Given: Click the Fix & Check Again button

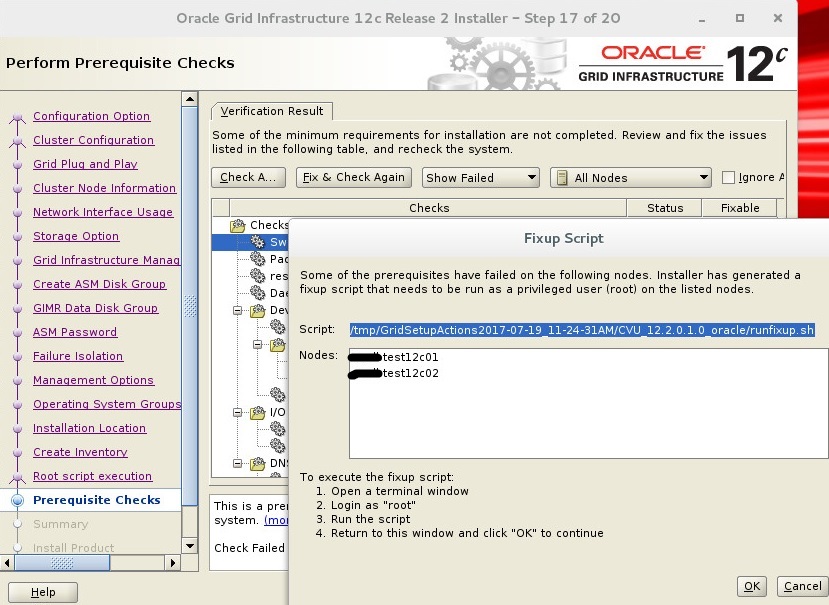Looking at the screenshot, I should click(354, 177).
